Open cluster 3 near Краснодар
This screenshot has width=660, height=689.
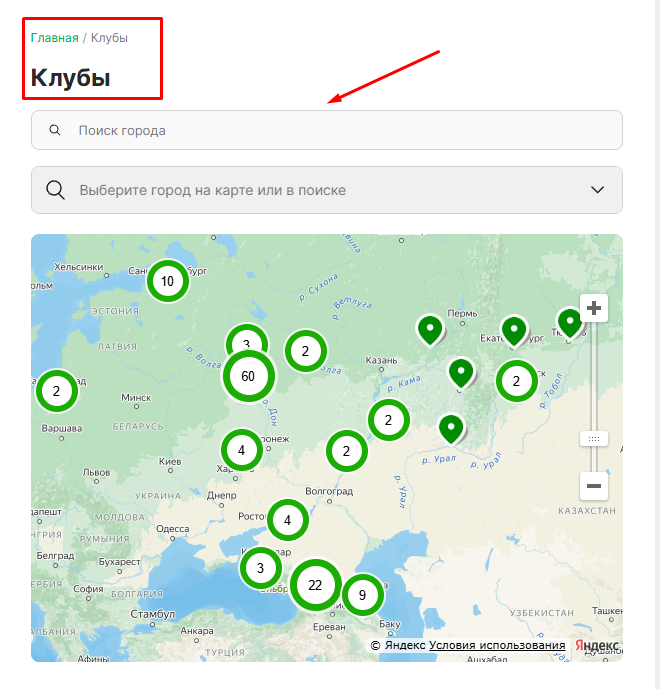tap(261, 568)
